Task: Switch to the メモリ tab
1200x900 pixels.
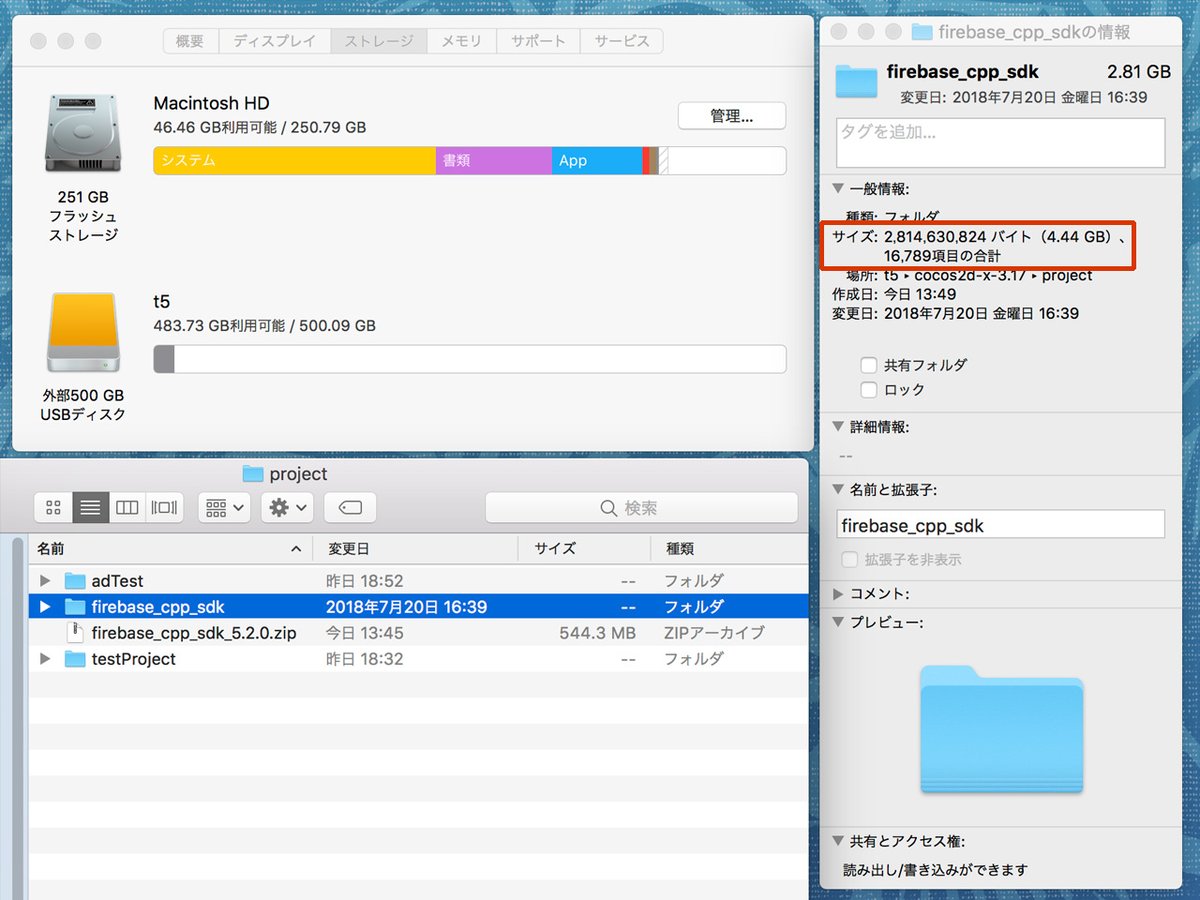Action: click(461, 41)
